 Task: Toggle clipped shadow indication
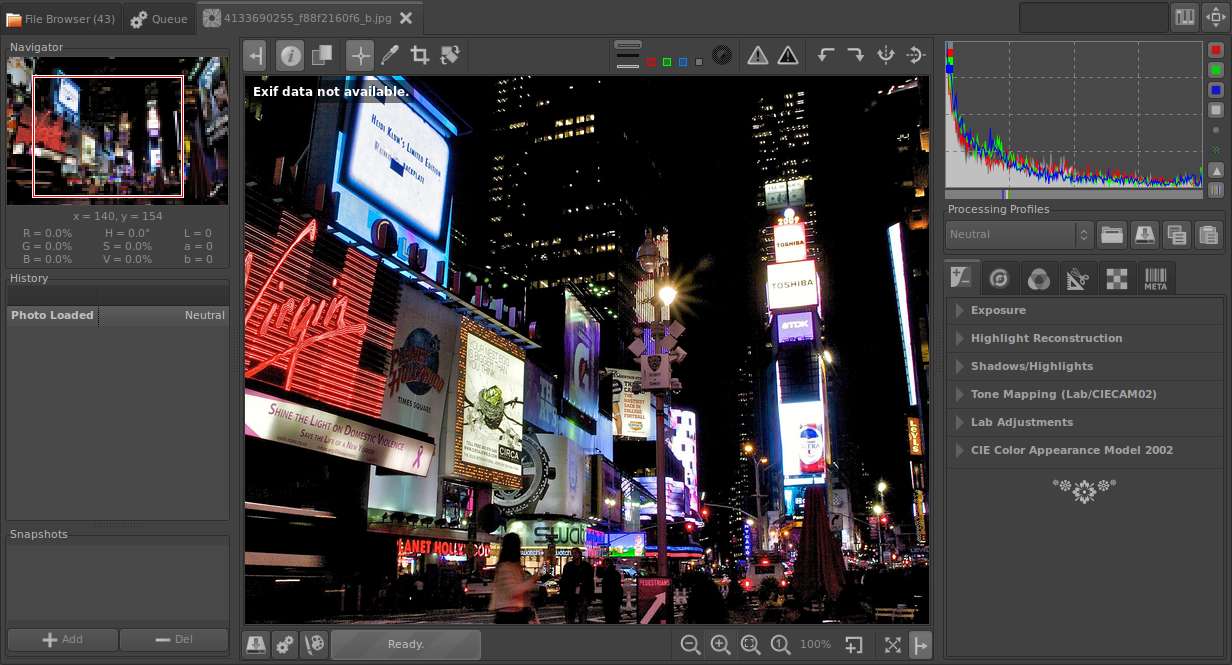758,56
